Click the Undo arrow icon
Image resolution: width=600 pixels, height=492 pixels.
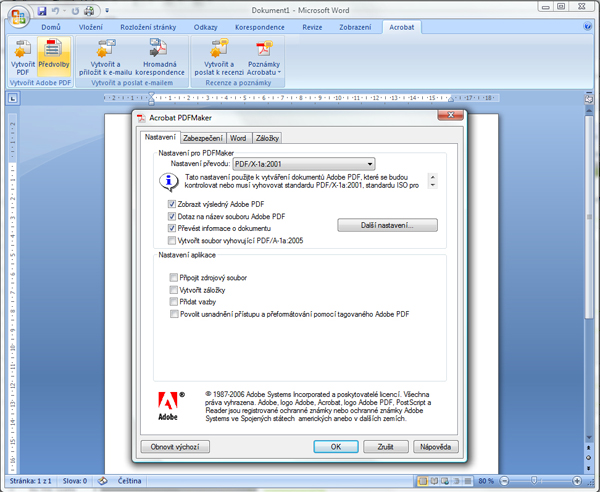[55, 11]
